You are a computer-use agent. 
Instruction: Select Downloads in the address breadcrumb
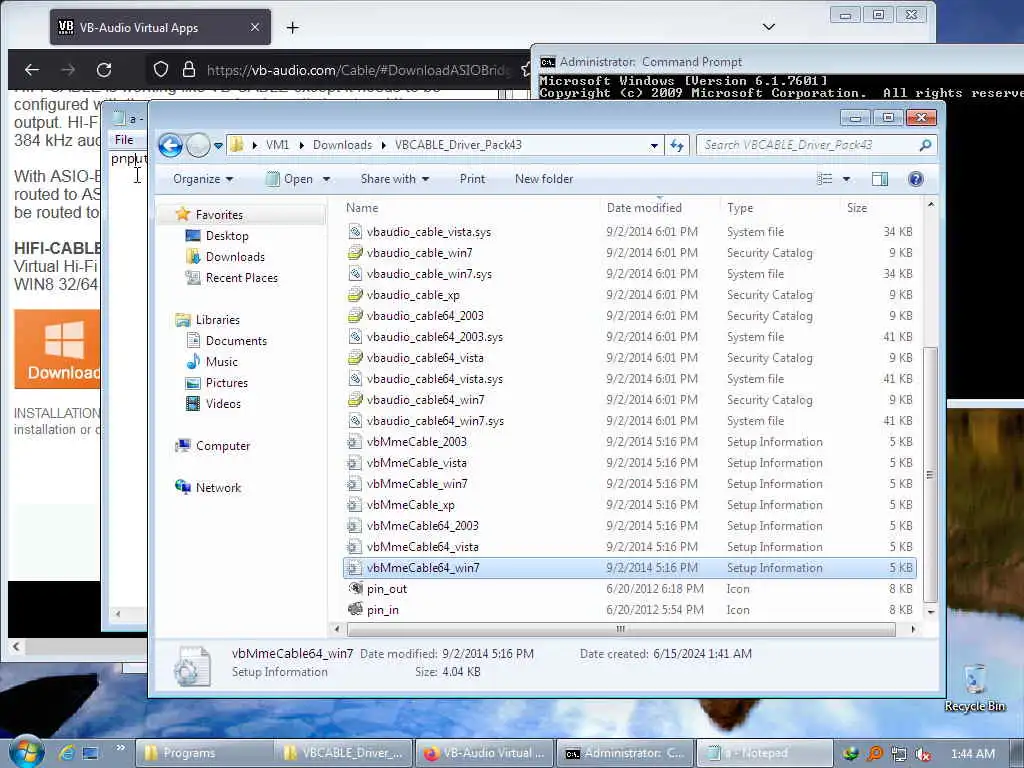pos(342,145)
